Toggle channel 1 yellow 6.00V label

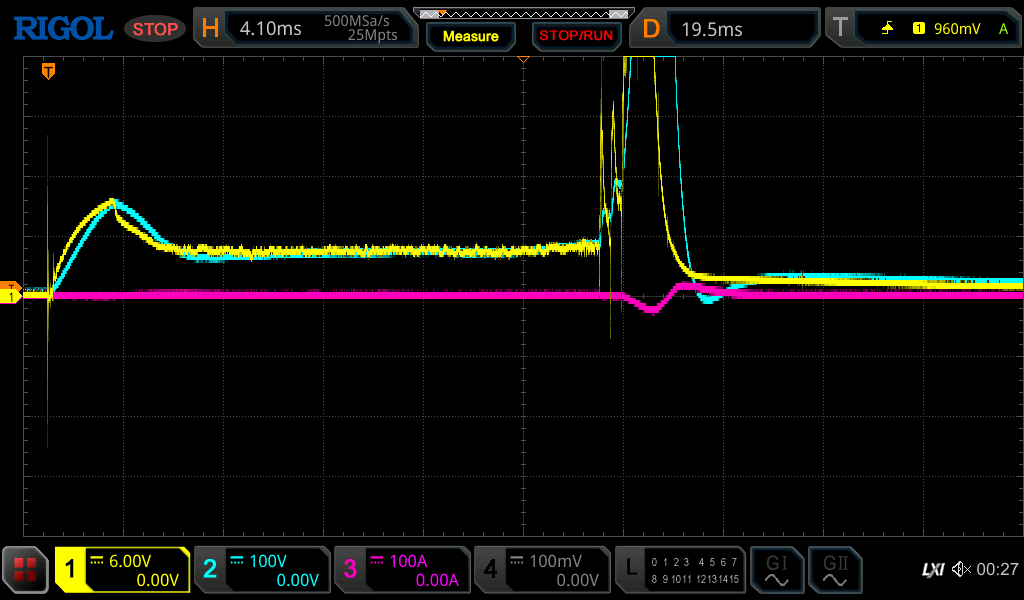click(x=122, y=570)
